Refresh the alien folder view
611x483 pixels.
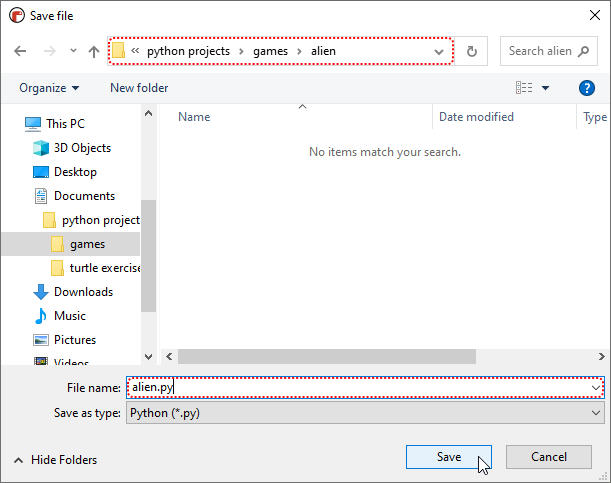[471, 51]
